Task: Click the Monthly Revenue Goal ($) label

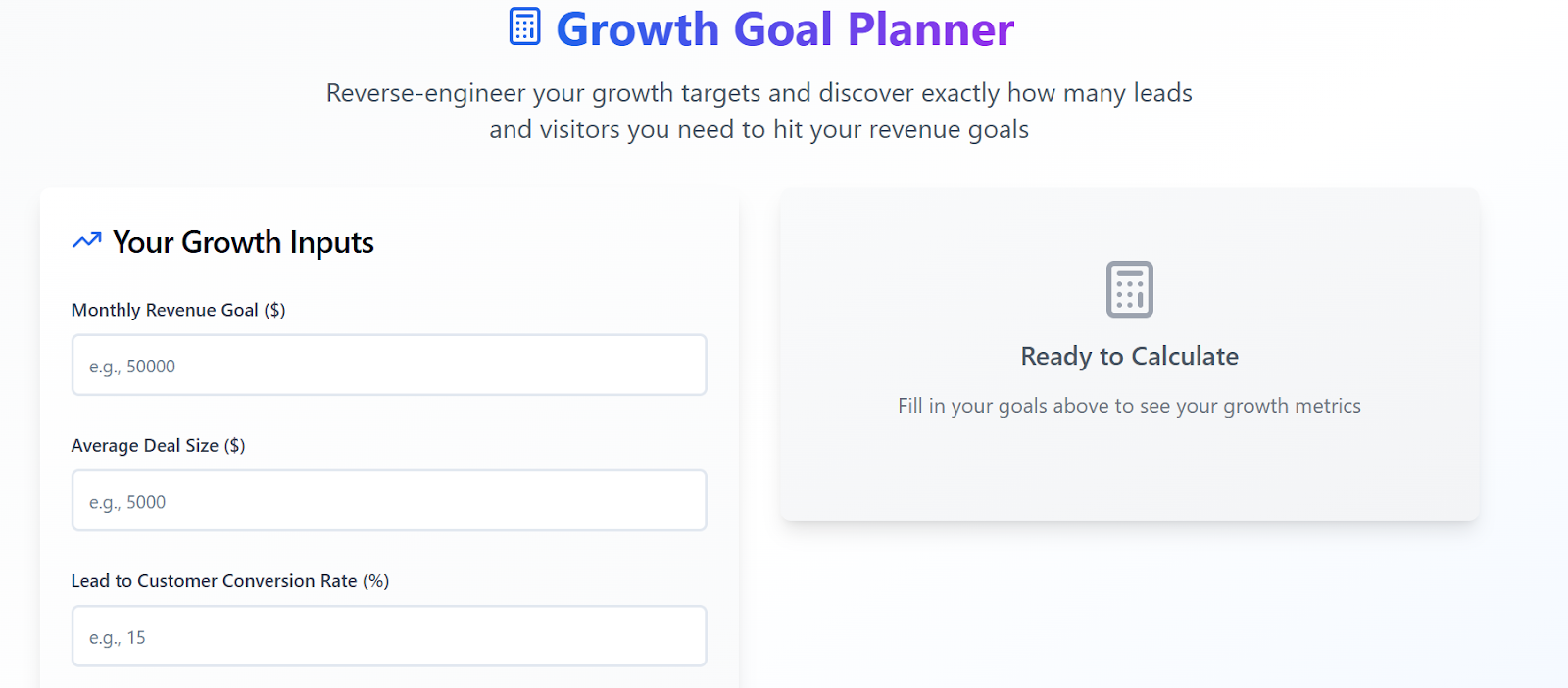Action: [x=178, y=310]
